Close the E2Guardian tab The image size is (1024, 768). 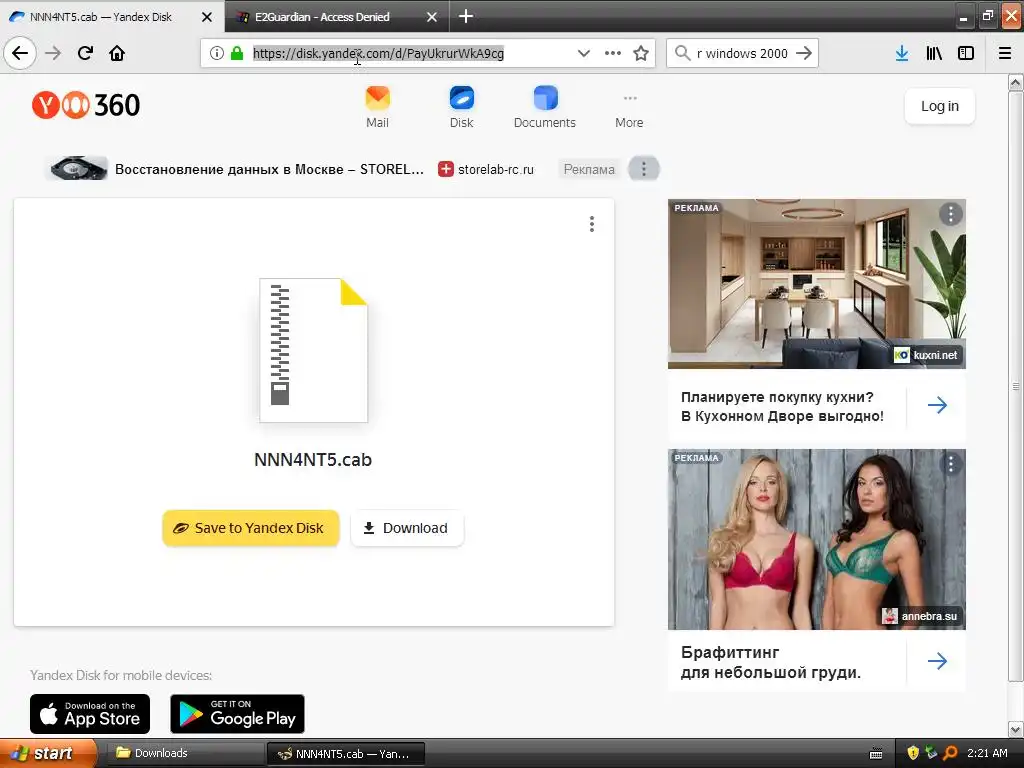432,17
